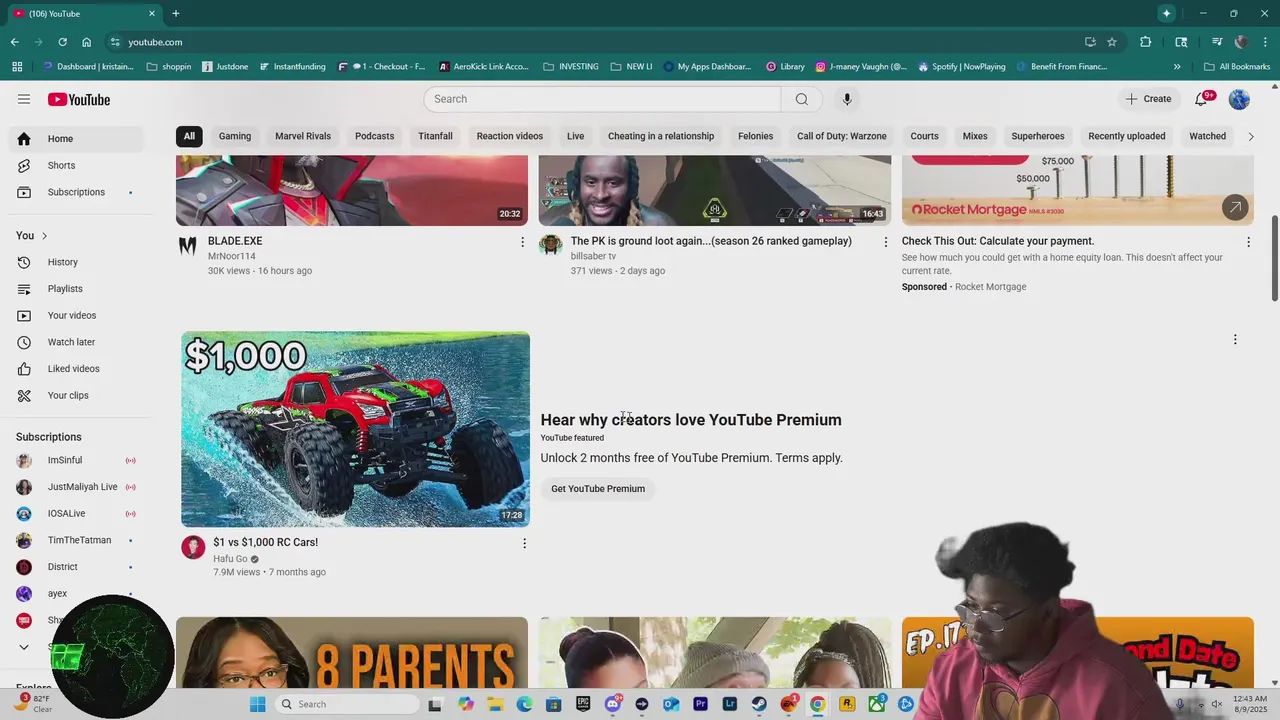Open Discord from the taskbar
Image resolution: width=1280 pixels, height=720 pixels.
613,704
